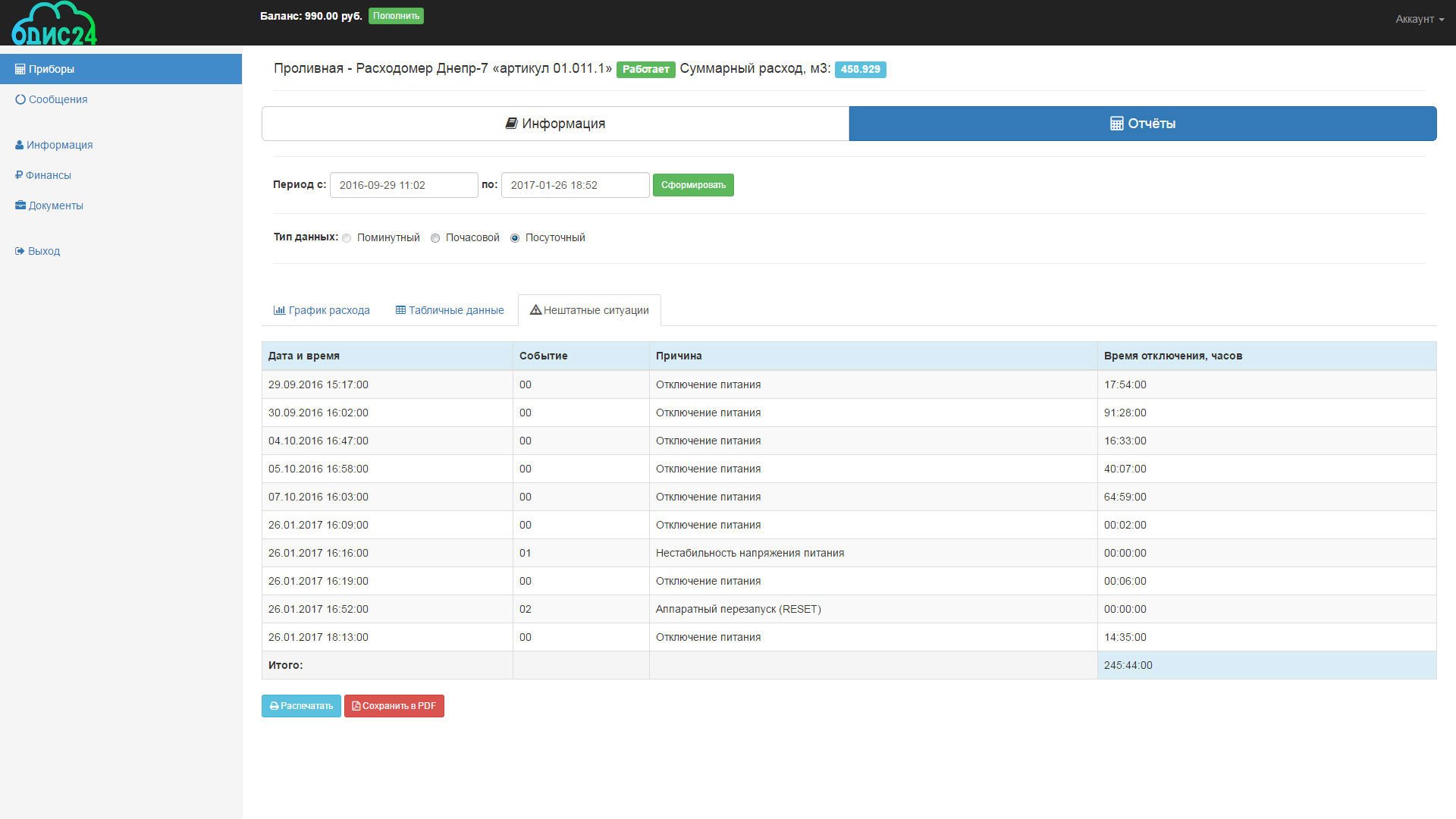Click the 458.929 total flow badge
This screenshot has height=819, width=1456.
click(860, 70)
